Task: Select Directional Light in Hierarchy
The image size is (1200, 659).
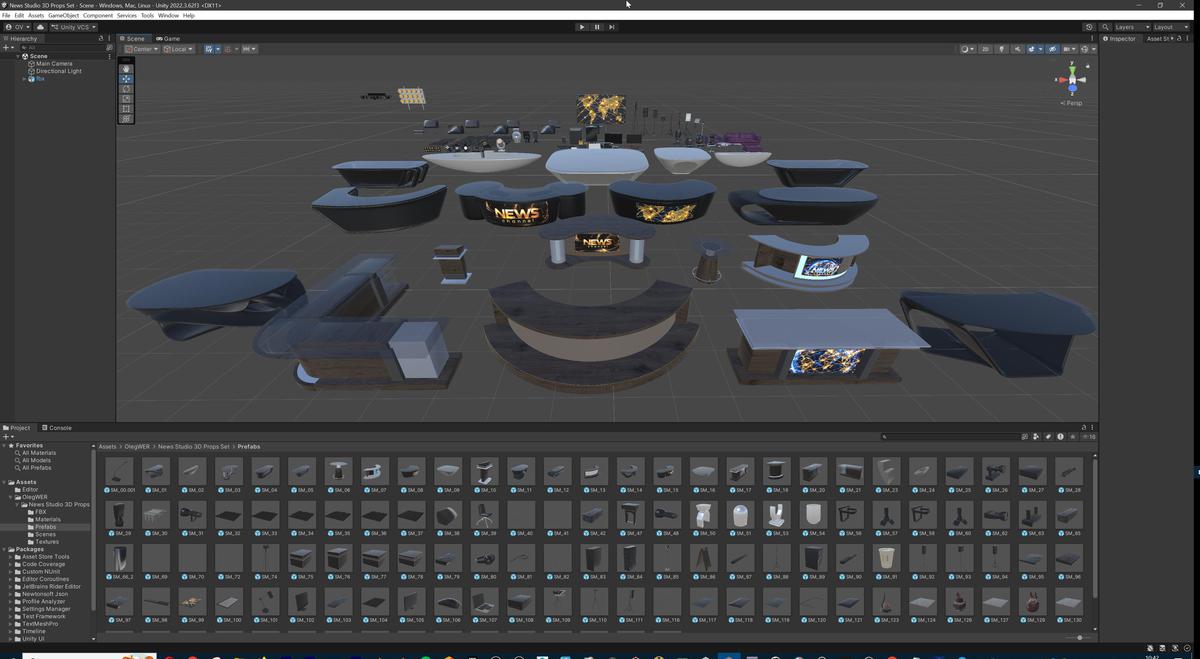Action: point(59,71)
